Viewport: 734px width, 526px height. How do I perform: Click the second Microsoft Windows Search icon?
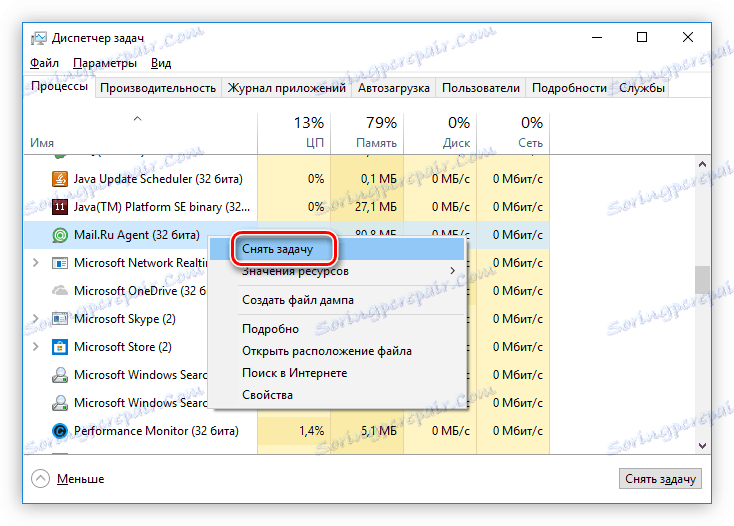(x=59, y=403)
